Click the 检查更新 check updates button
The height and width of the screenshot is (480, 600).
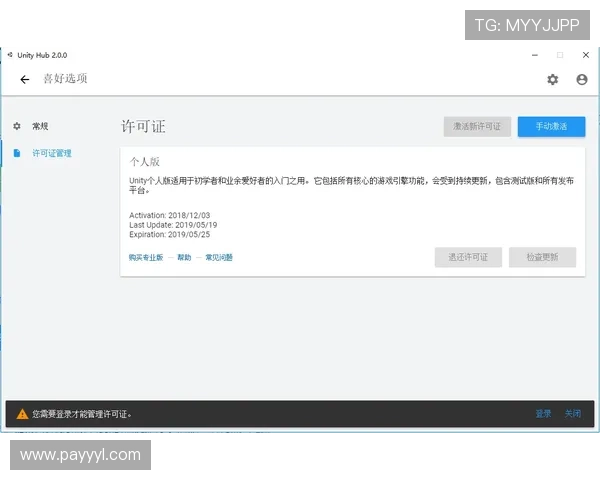pos(542,257)
